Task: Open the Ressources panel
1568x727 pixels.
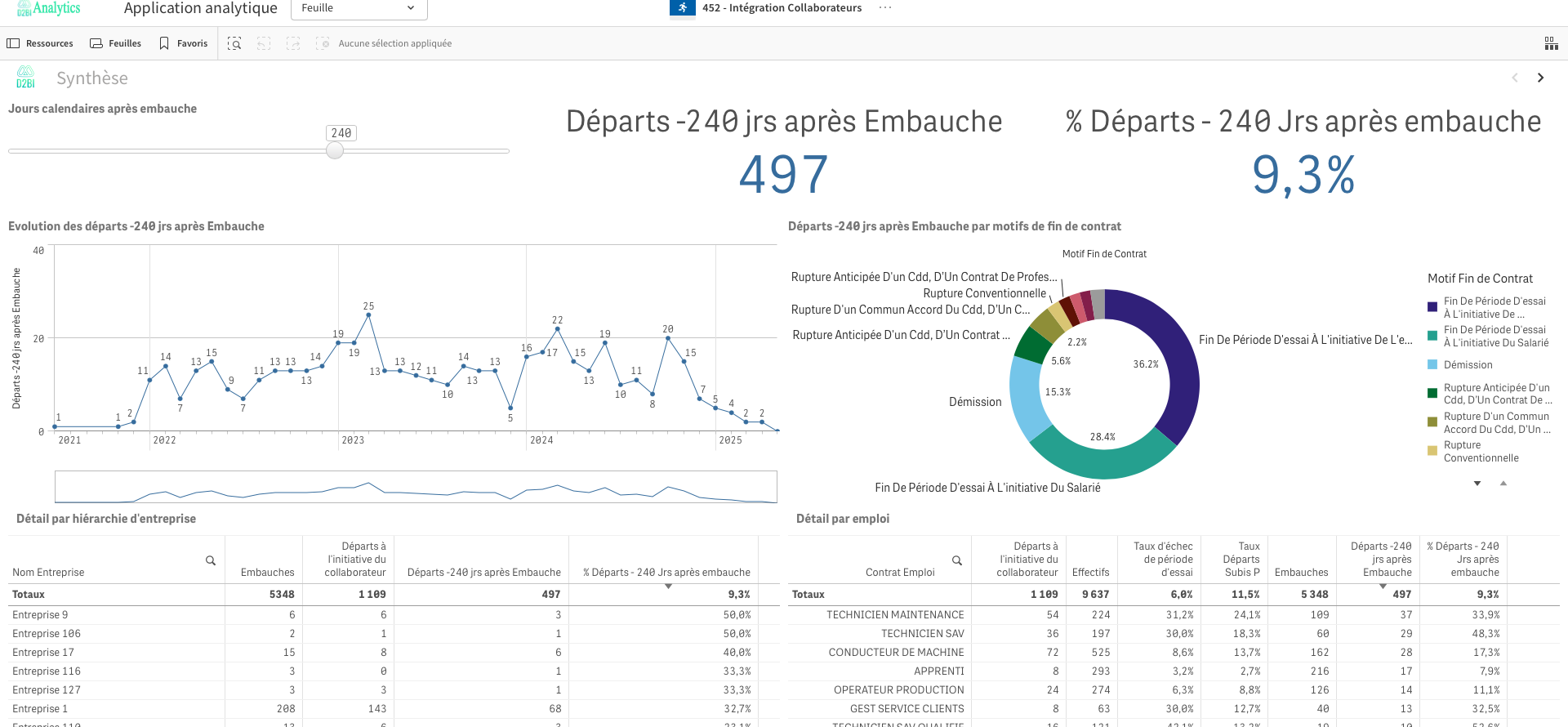Action: (40, 43)
